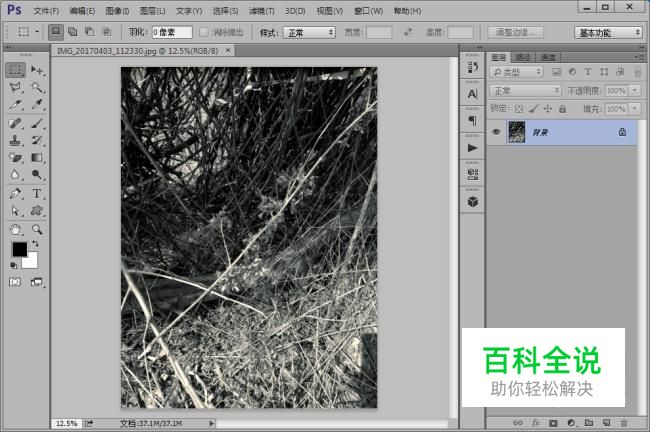The width and height of the screenshot is (650, 432).
Task: Open the File menu
Action: [46, 11]
